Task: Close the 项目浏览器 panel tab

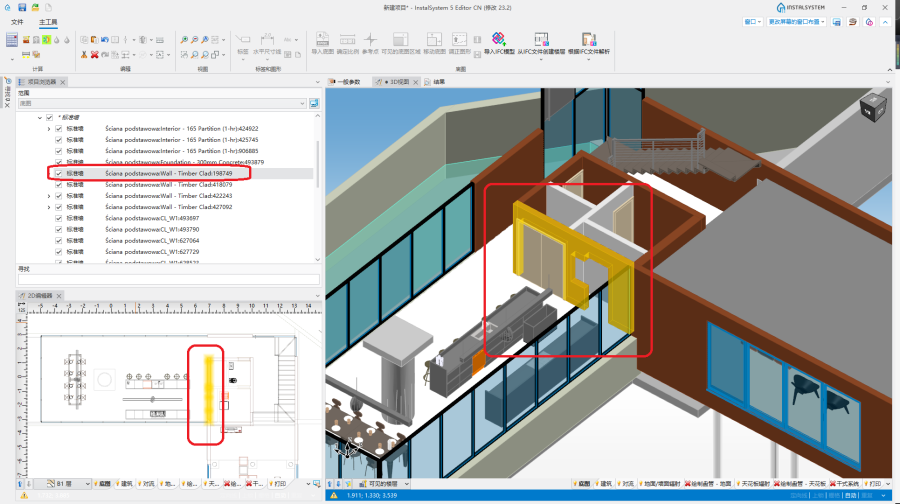Action: point(63,82)
